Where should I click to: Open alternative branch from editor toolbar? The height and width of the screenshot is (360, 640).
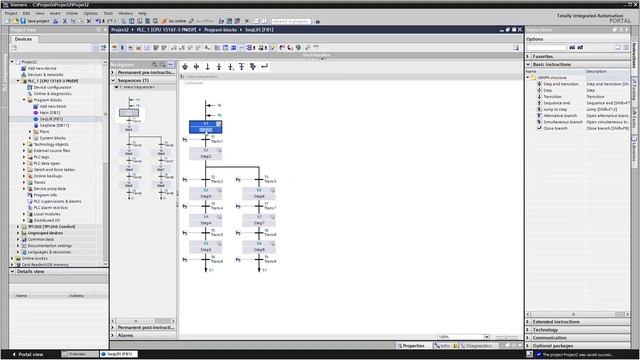242,67
